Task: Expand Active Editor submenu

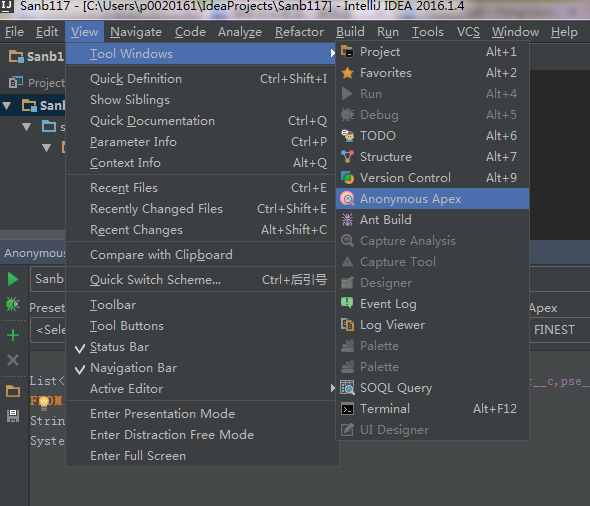Action: [201, 389]
